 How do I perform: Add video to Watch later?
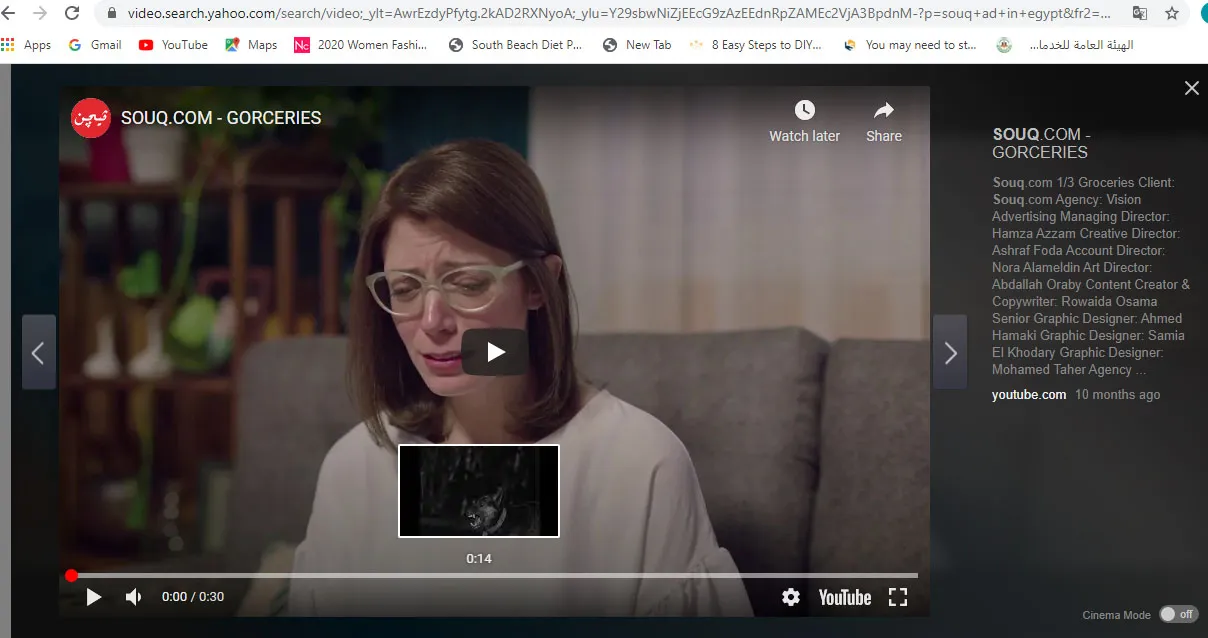pos(804,120)
